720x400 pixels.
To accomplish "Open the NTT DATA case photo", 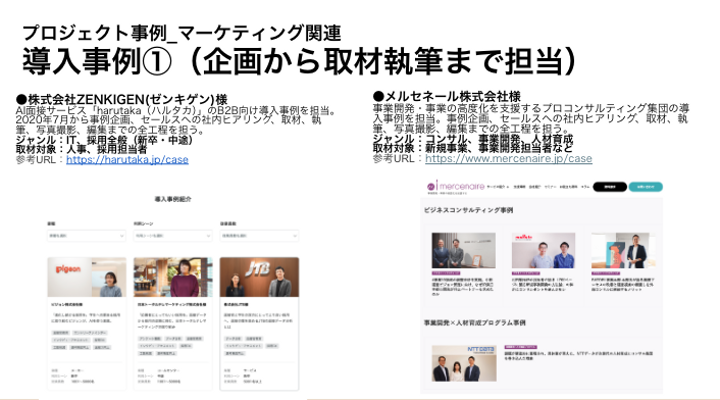I will 464,363.
